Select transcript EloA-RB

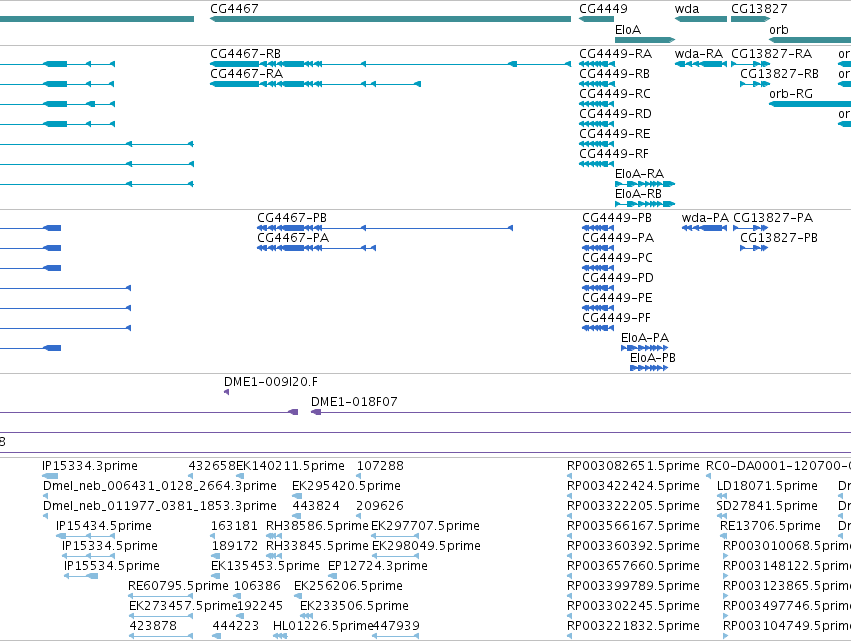(x=645, y=204)
